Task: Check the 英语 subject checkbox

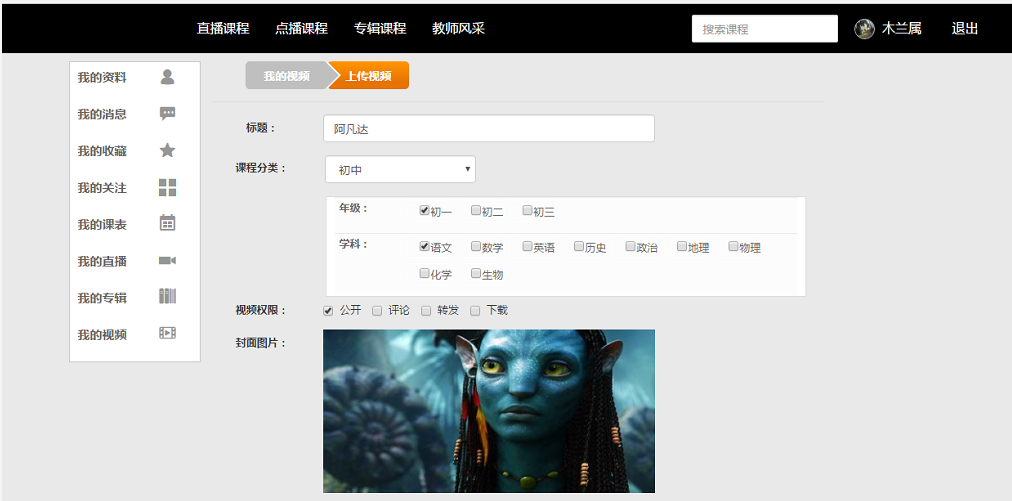Action: pyautogui.click(x=527, y=246)
